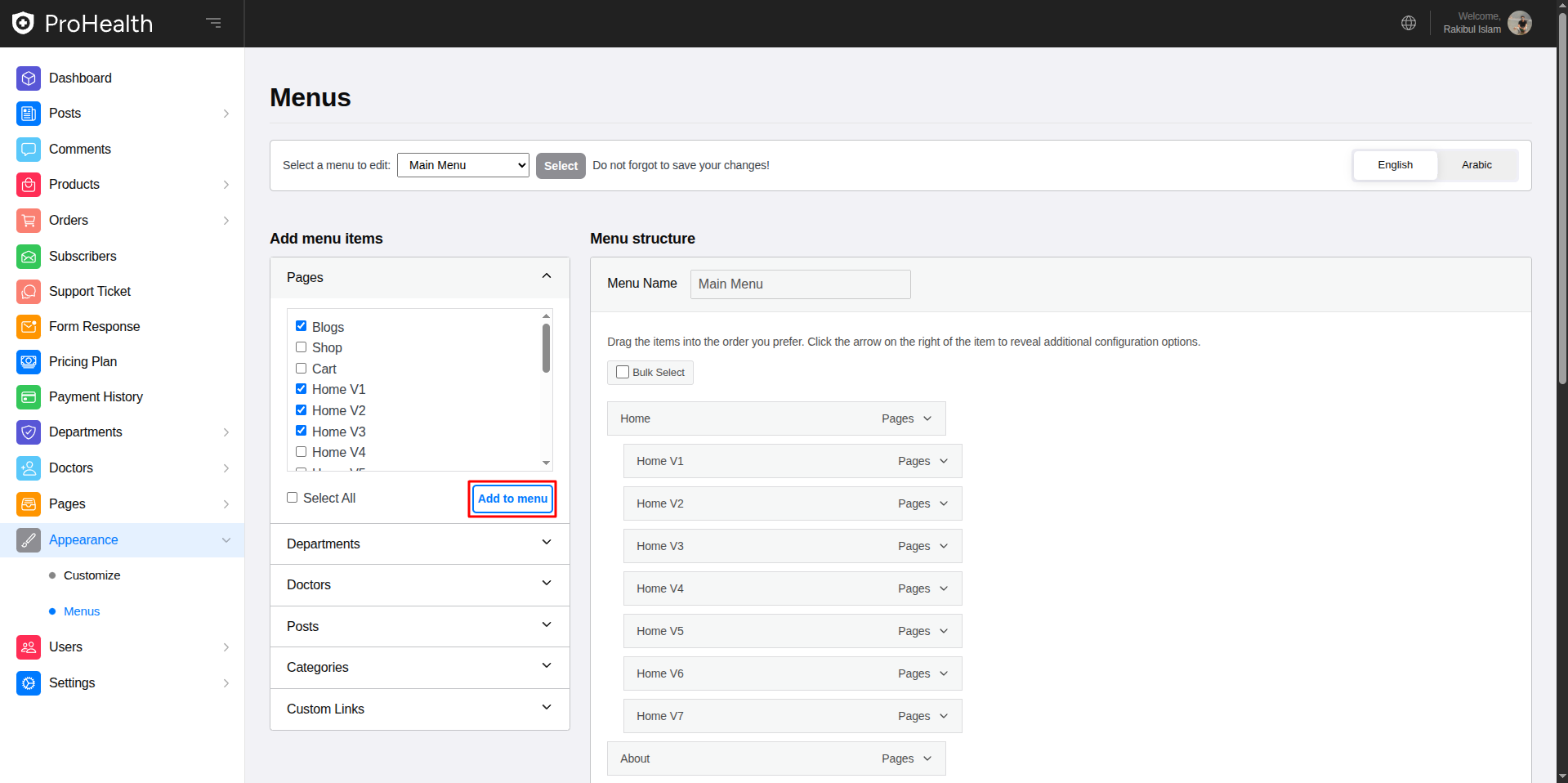The height and width of the screenshot is (783, 1568).
Task: Expand the Home menu item options arrow
Action: click(x=927, y=418)
